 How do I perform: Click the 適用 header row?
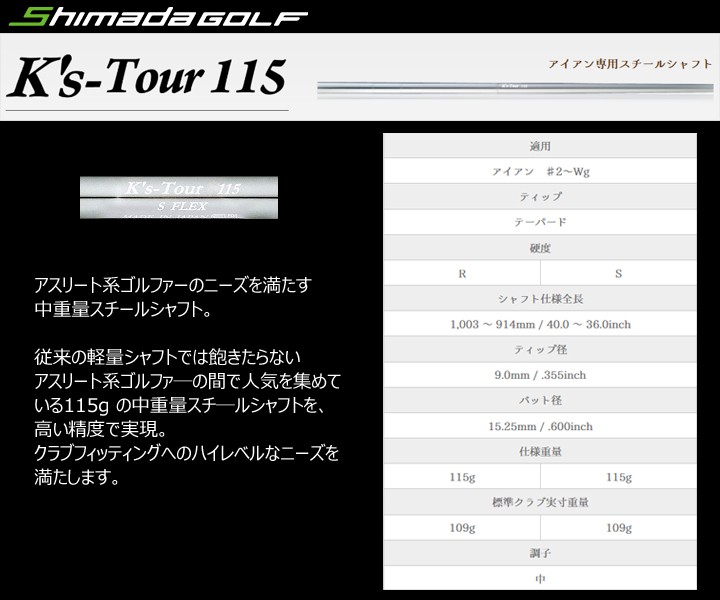[x=540, y=146]
